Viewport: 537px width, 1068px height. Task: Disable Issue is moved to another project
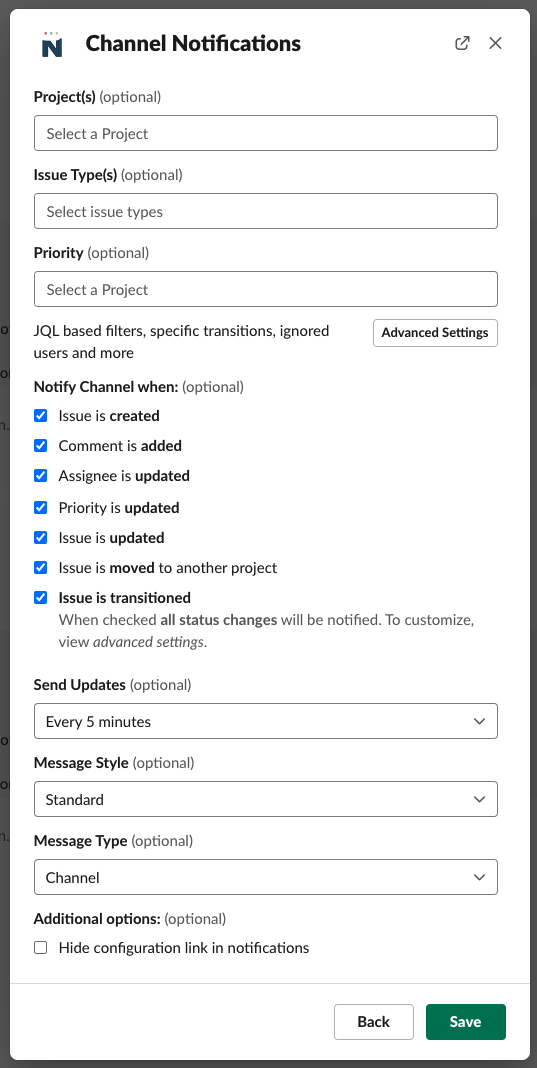41,567
